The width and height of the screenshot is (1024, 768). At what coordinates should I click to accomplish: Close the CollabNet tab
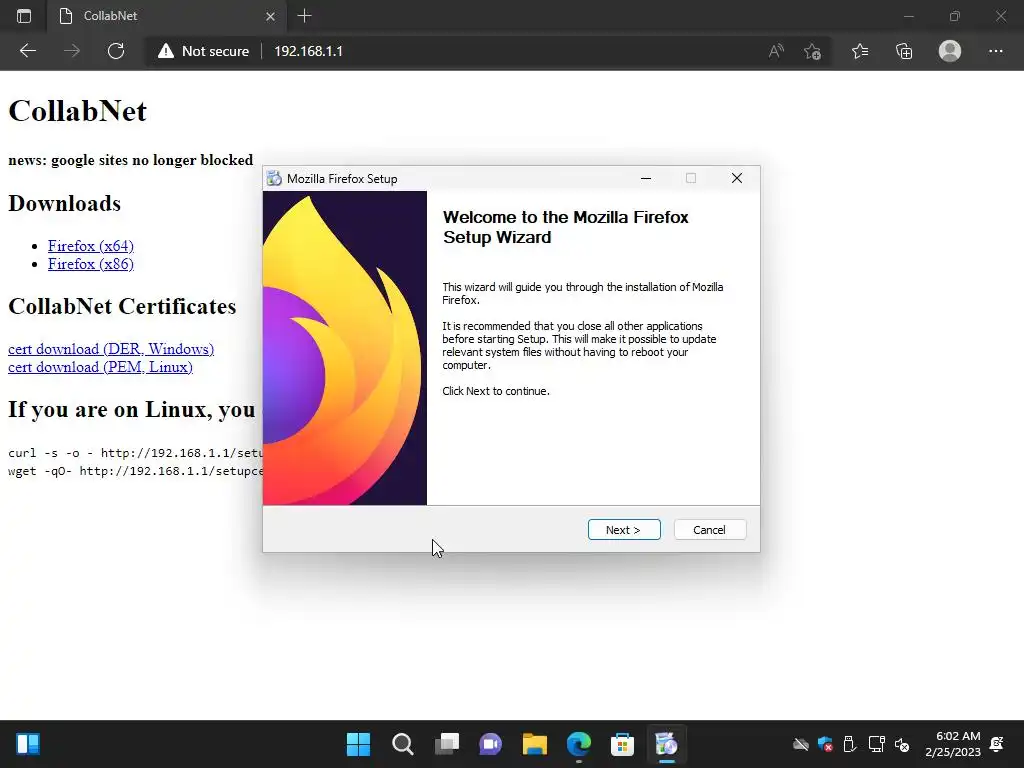(x=270, y=16)
